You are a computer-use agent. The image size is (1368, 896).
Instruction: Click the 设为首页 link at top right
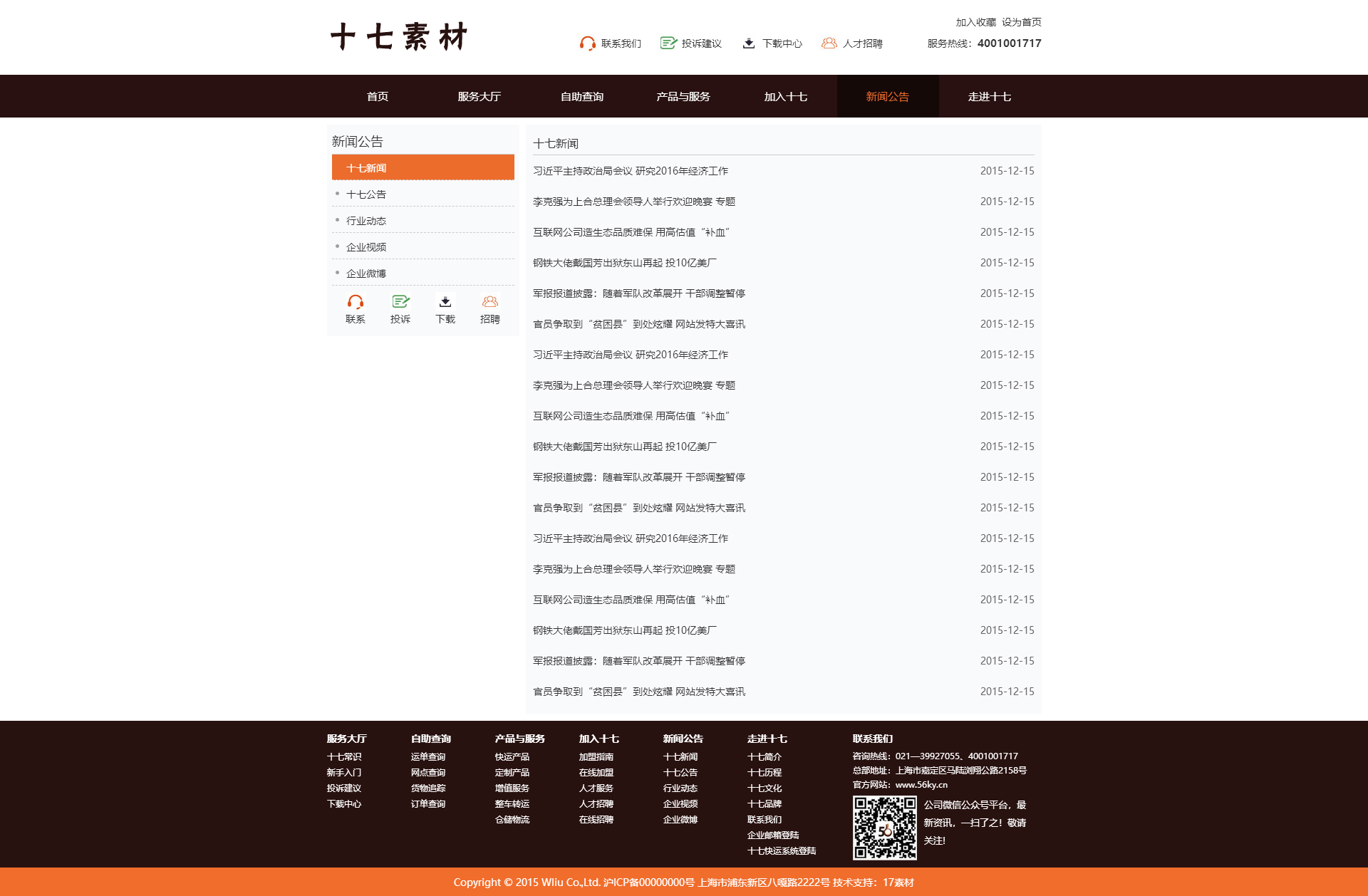(x=1021, y=22)
